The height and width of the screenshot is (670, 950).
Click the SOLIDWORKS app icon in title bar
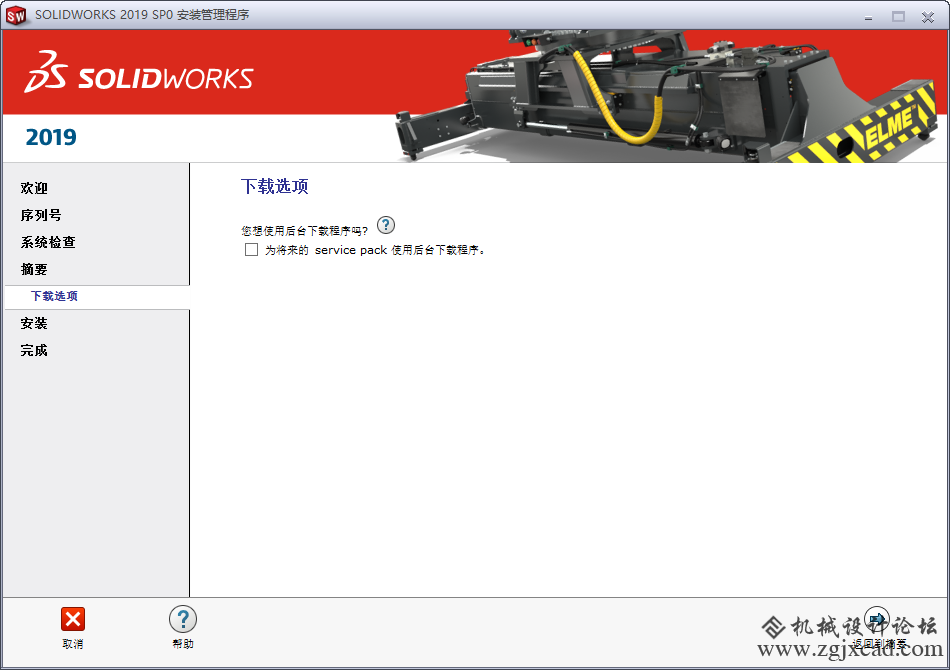[x=16, y=16]
